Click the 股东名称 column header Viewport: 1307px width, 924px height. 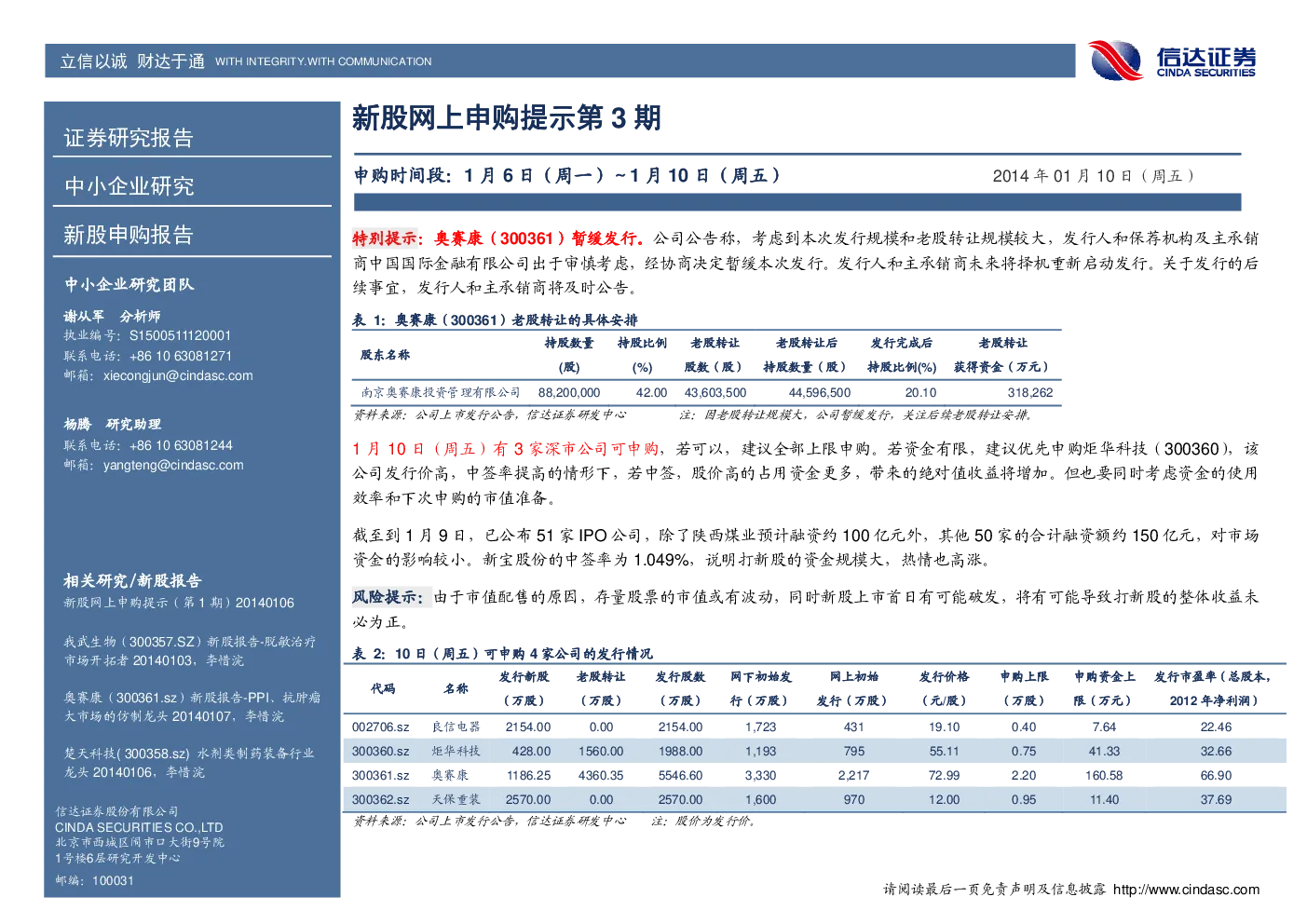[386, 355]
